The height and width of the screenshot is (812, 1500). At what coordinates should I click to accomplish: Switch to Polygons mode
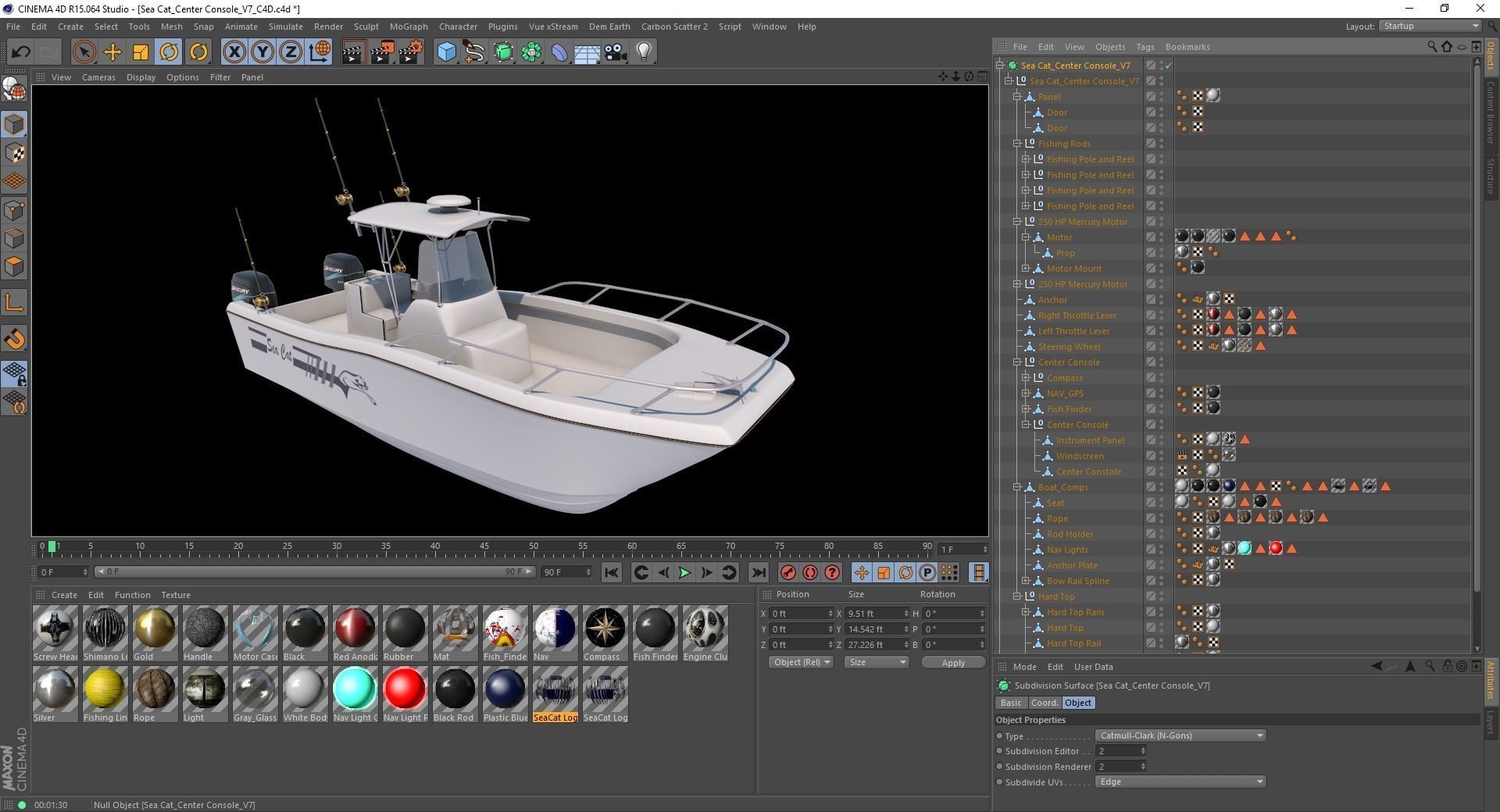(x=14, y=266)
